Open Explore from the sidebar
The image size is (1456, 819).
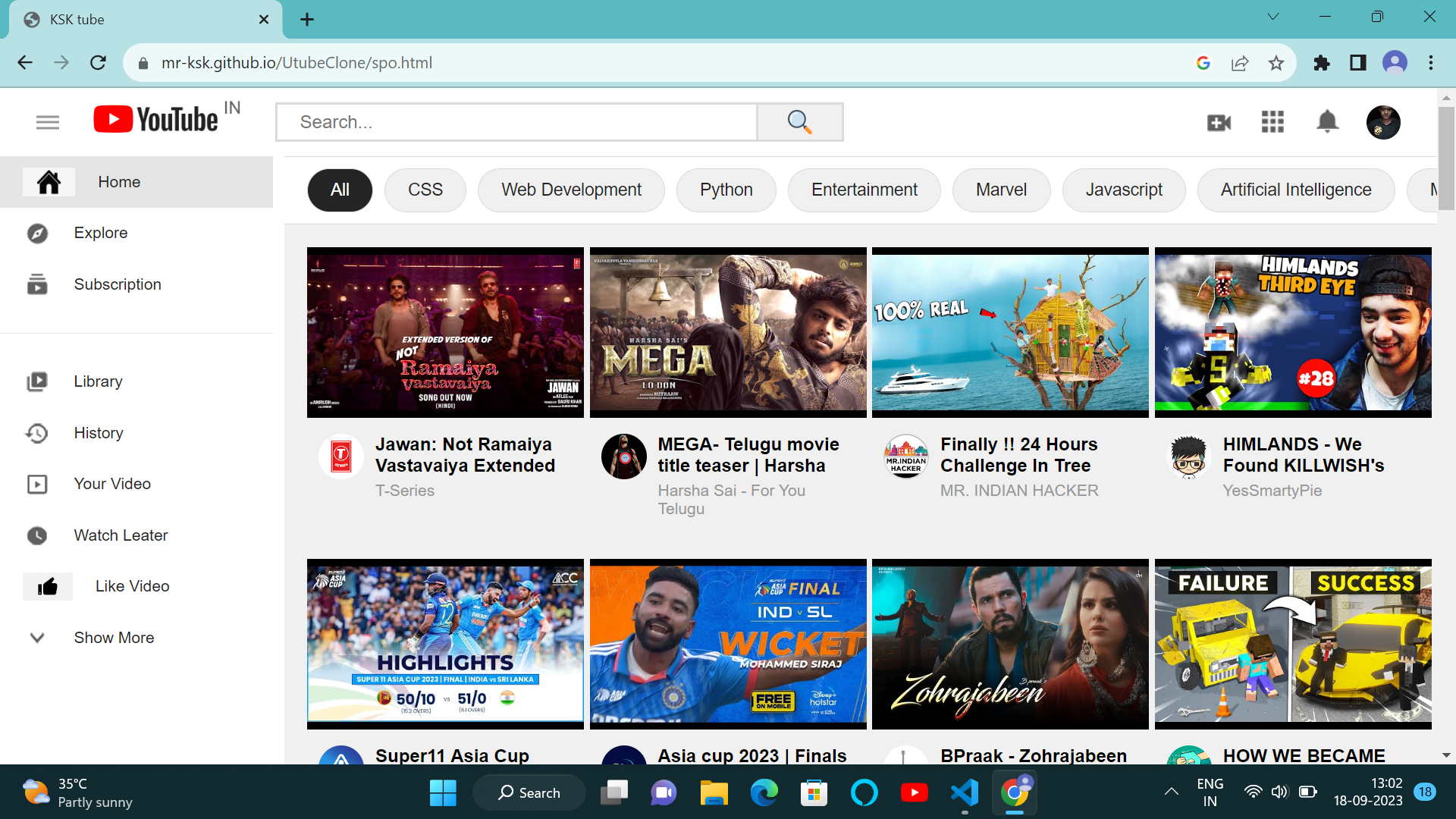coord(100,233)
